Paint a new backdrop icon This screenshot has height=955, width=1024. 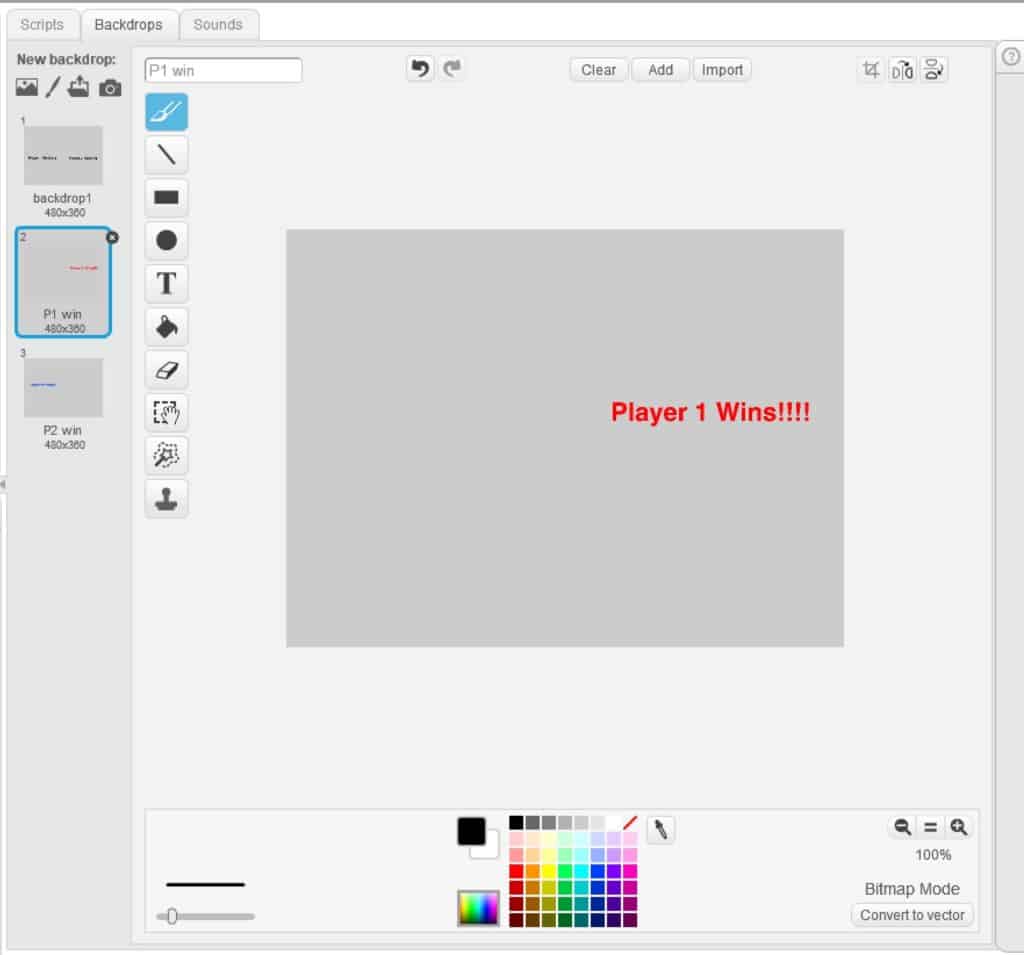tap(53, 87)
